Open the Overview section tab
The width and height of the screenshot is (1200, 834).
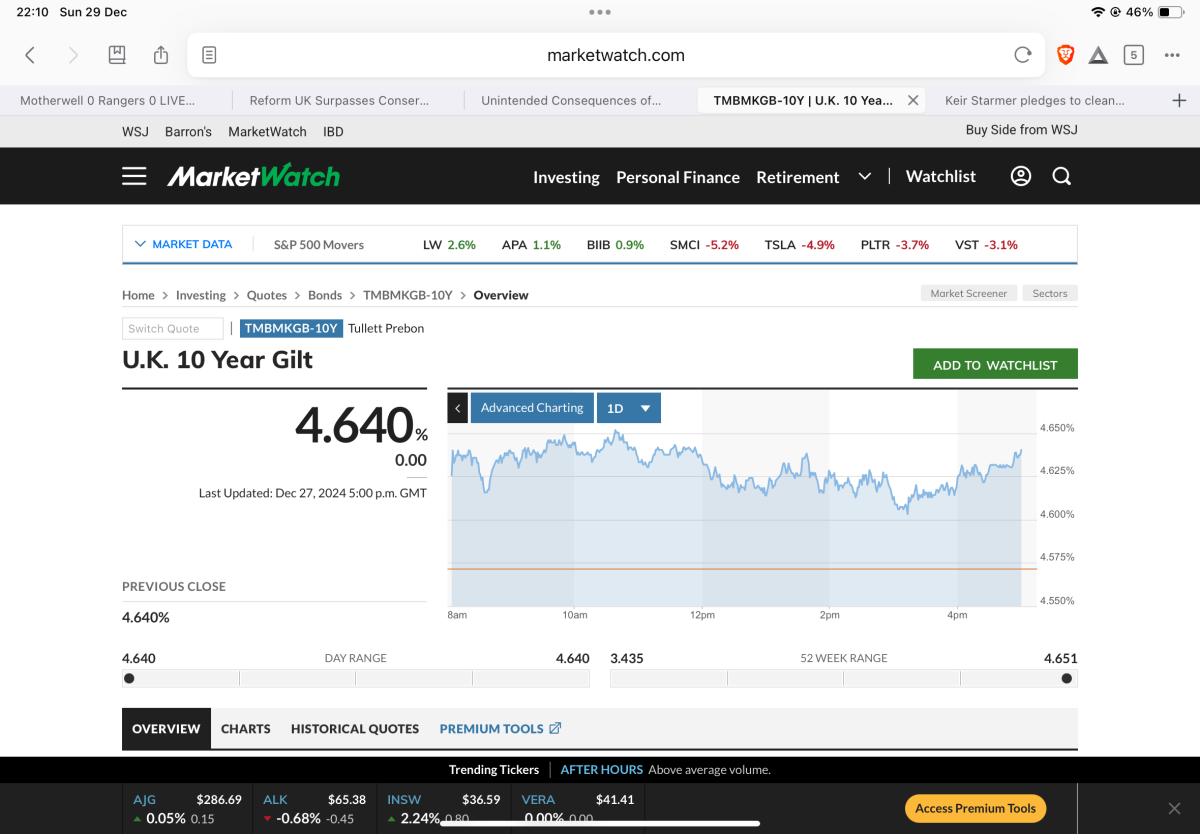point(166,729)
